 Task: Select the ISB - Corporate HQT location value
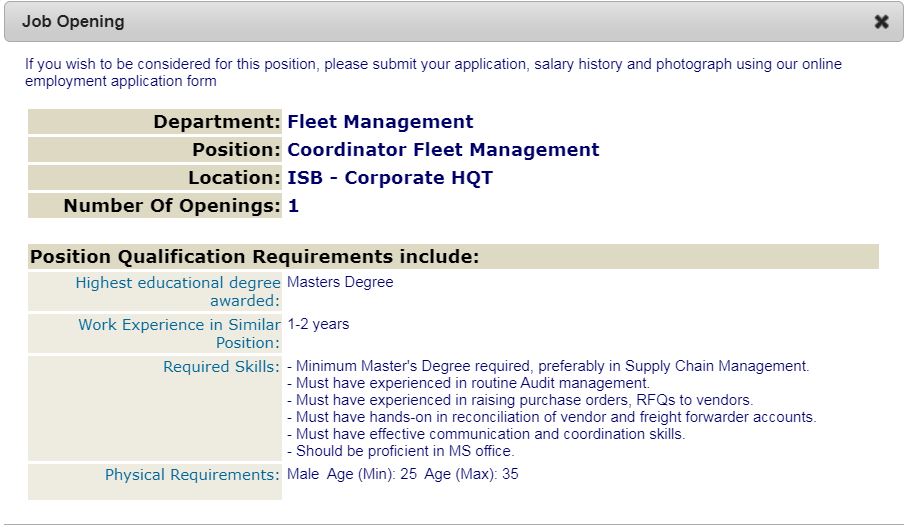(x=390, y=178)
